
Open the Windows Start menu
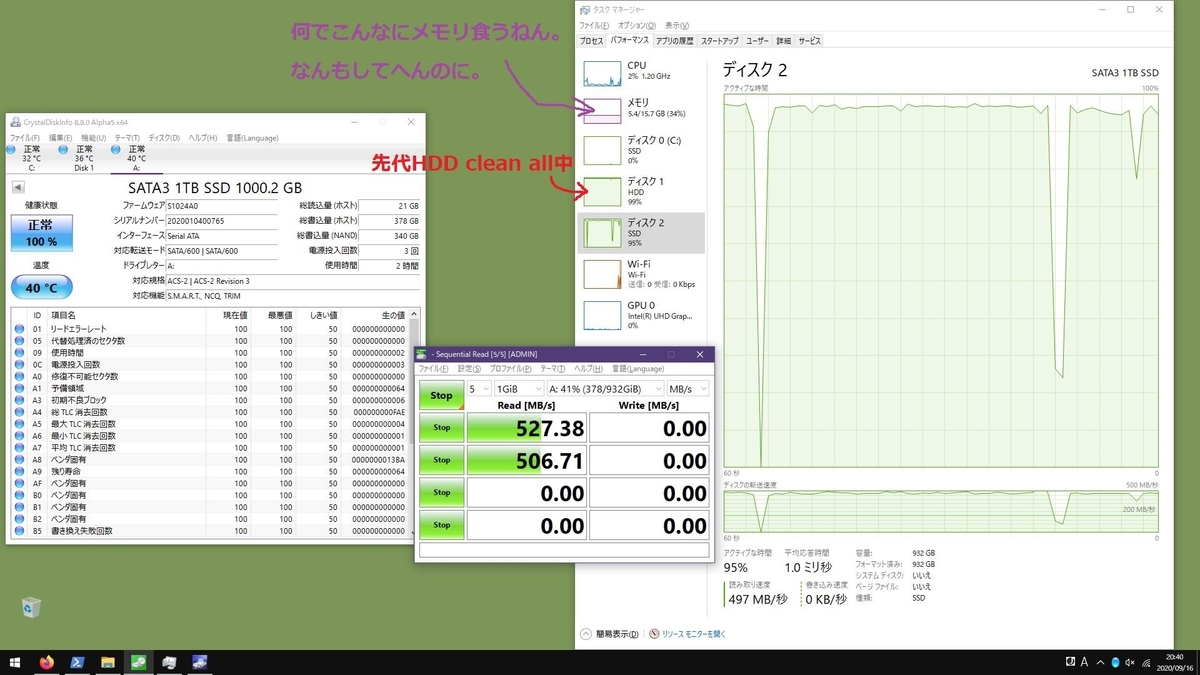(x=15, y=662)
